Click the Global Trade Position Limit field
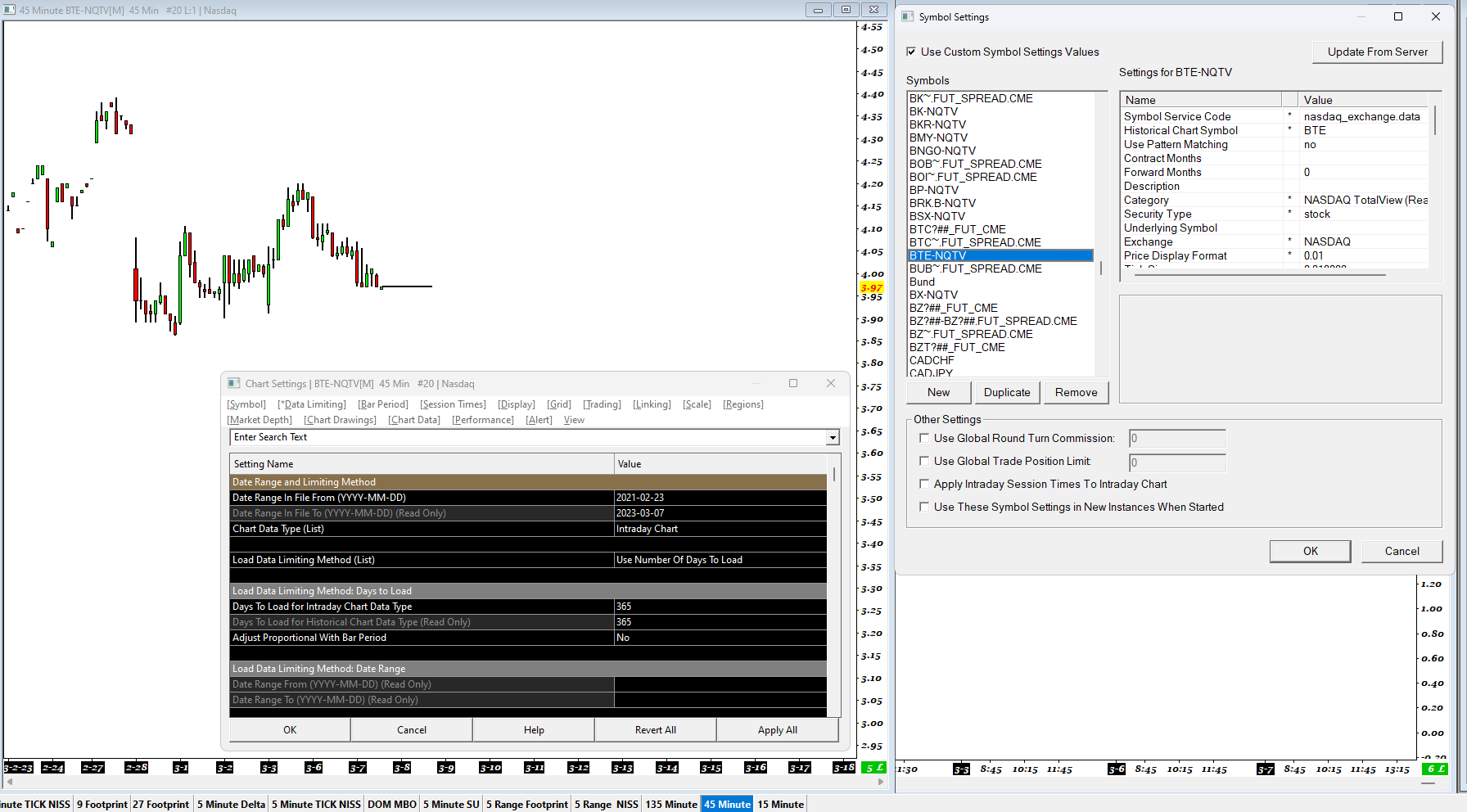Viewport: 1467px width, 812px height. click(1177, 462)
